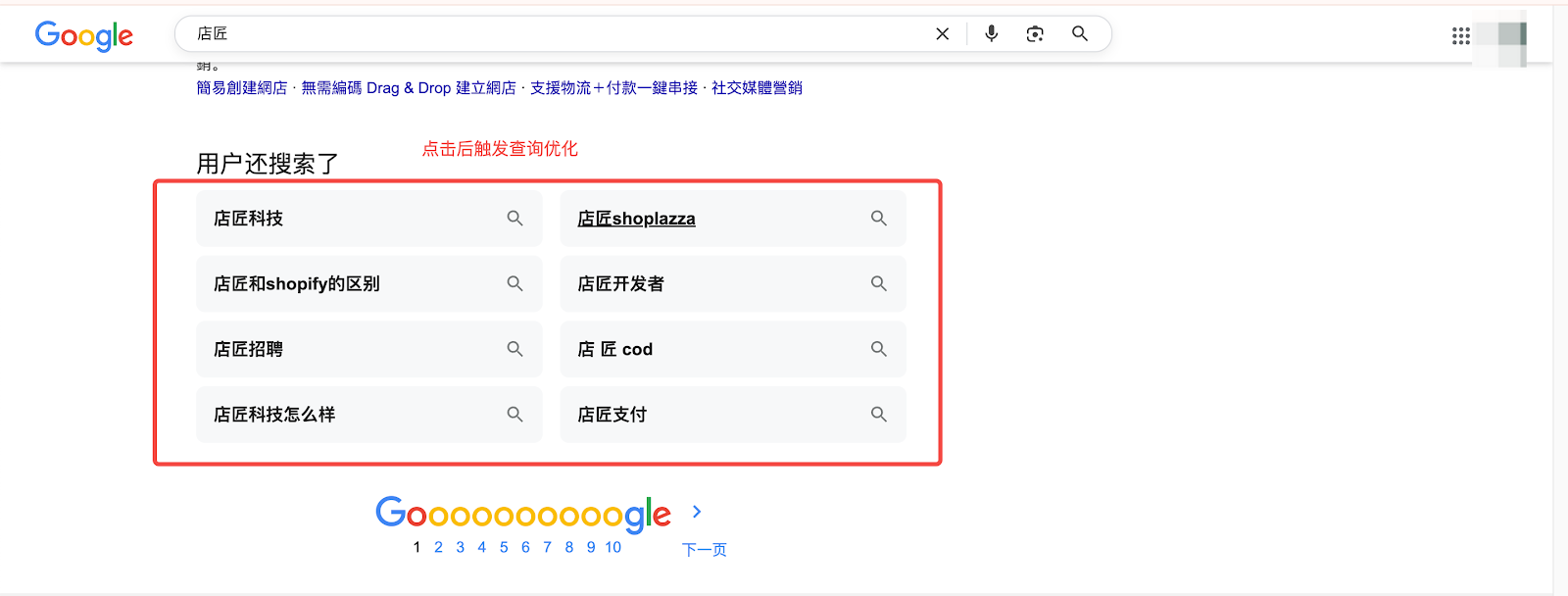Click the search icon beside 店匠招聘
The image size is (1568, 596).
pyautogui.click(x=514, y=349)
